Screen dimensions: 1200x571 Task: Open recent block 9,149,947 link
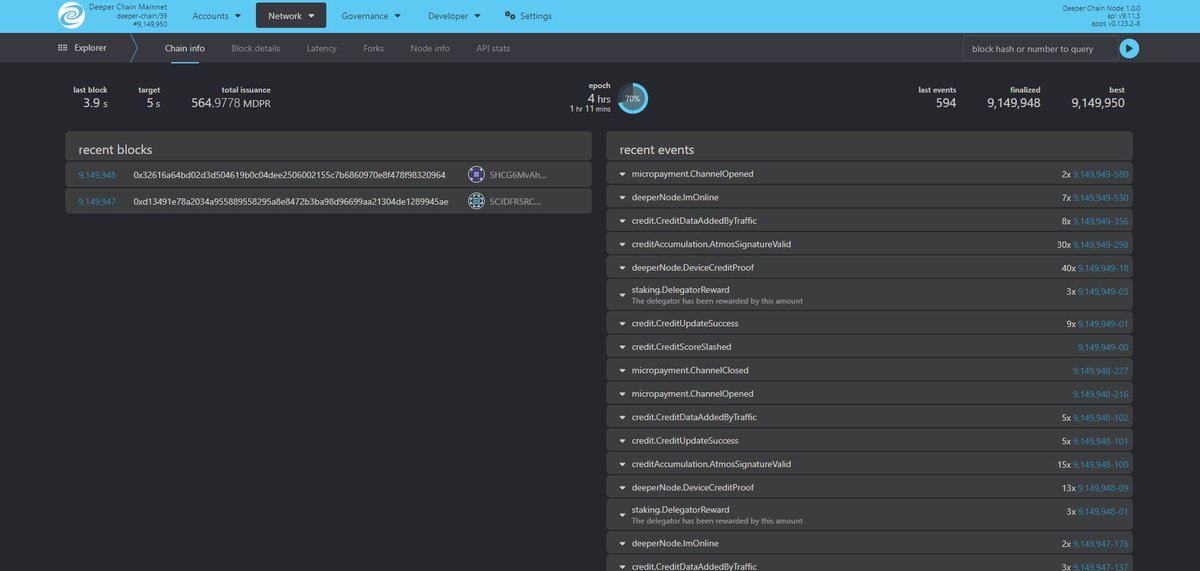point(97,201)
